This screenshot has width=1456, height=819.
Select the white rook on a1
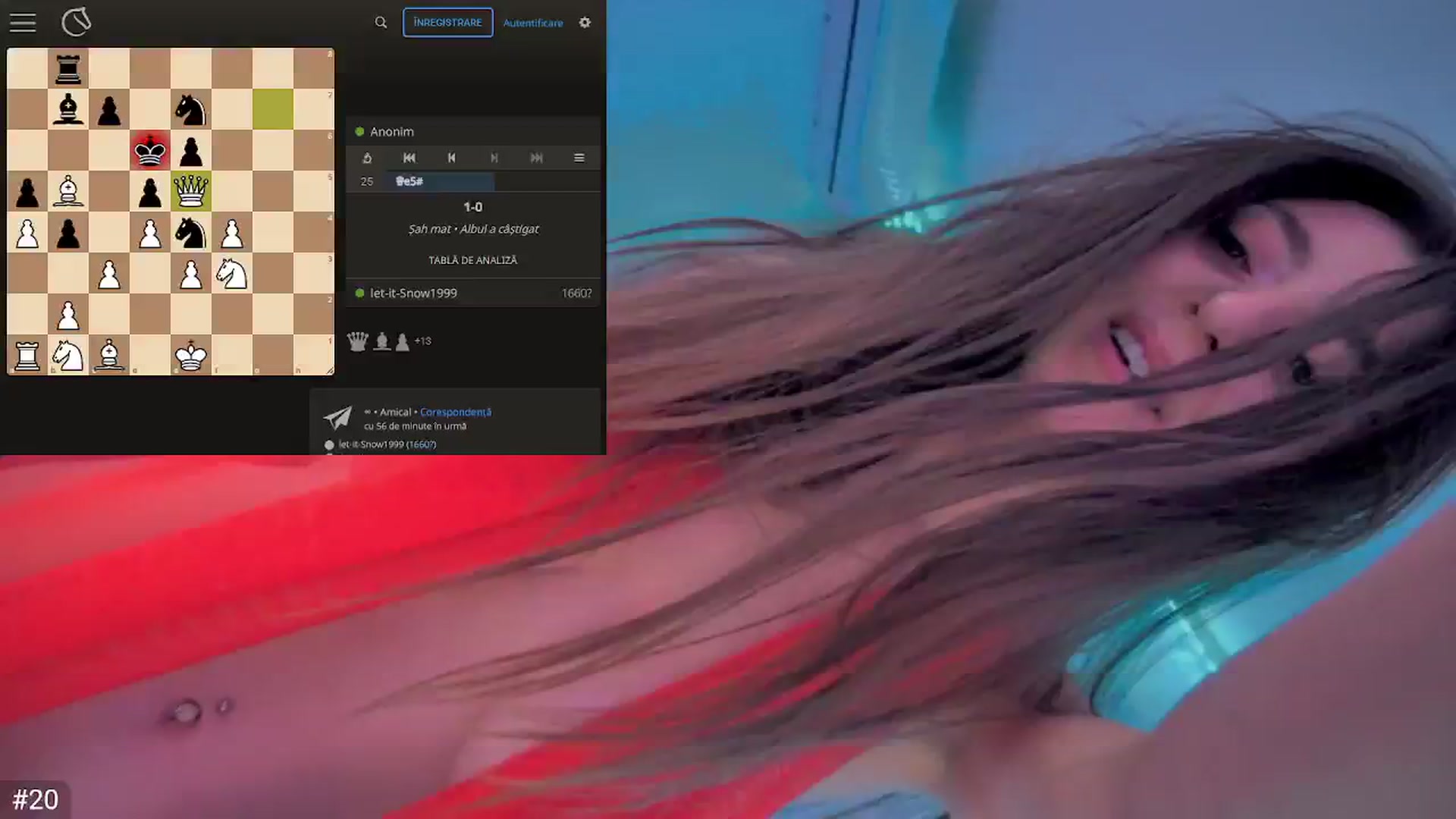pyautogui.click(x=27, y=355)
